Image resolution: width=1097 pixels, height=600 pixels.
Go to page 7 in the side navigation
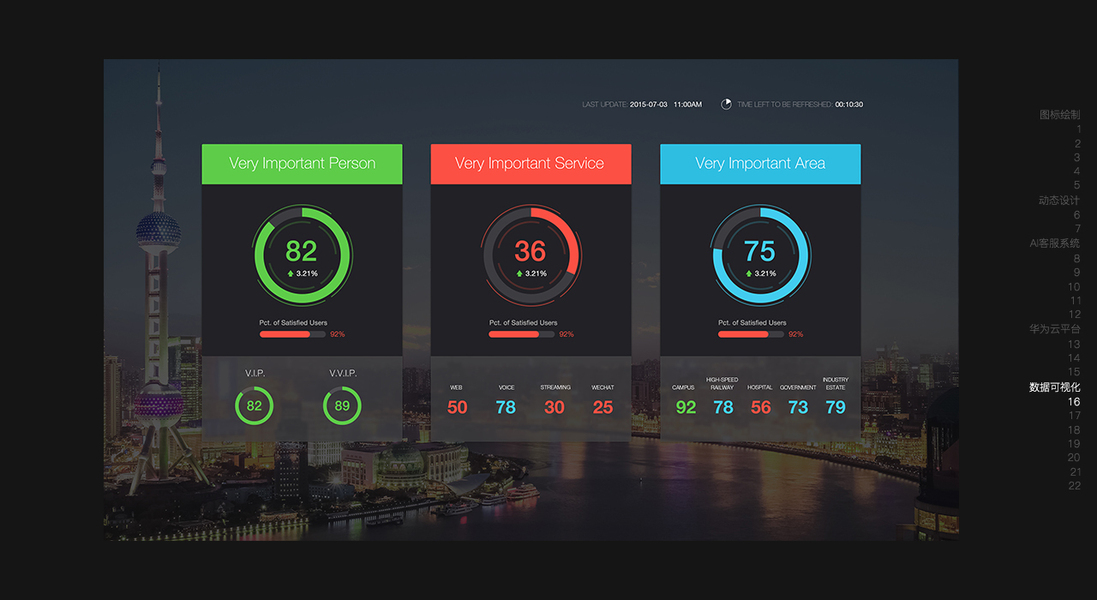click(1077, 229)
